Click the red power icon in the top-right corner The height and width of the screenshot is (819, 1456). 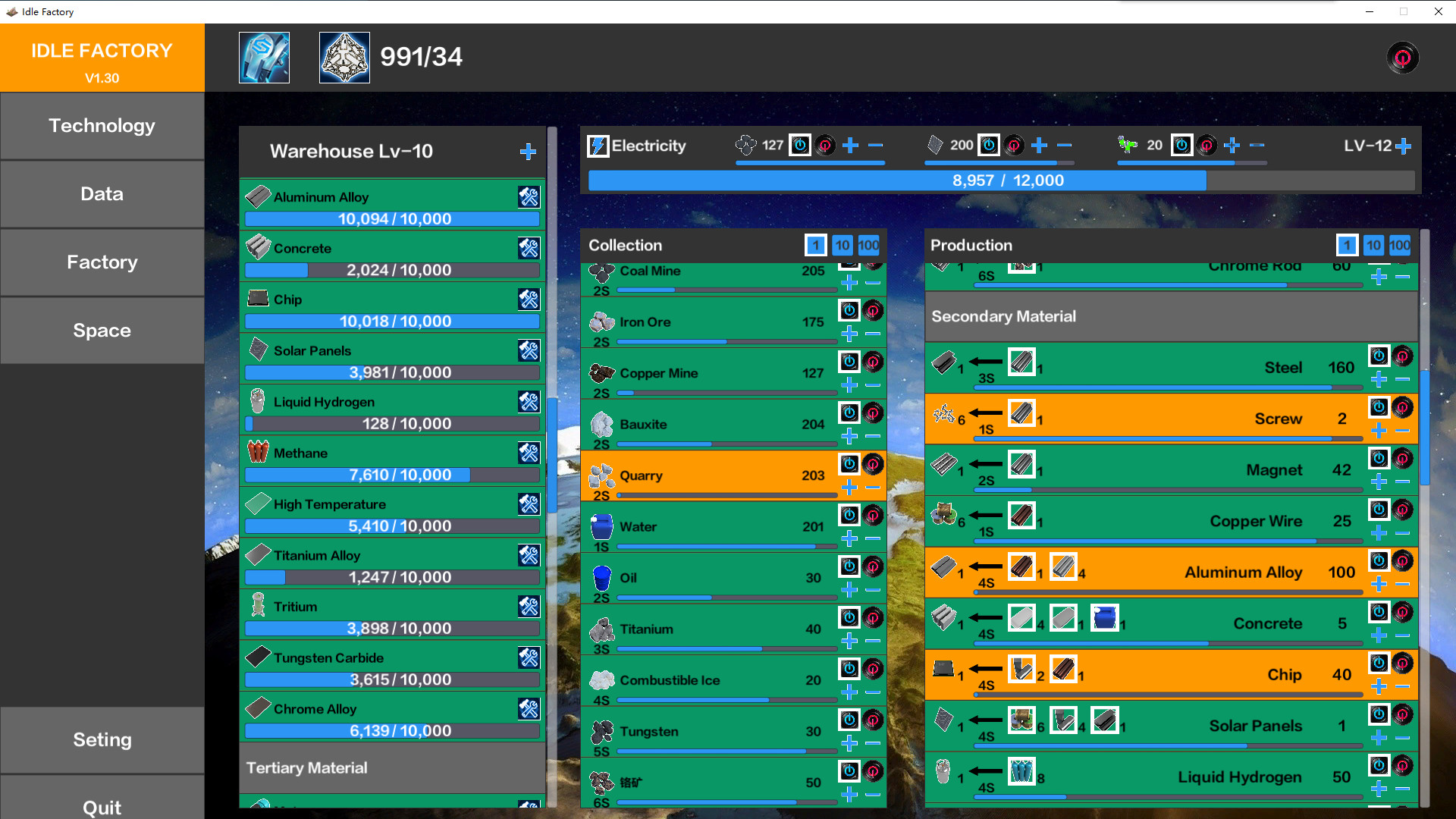(x=1403, y=57)
